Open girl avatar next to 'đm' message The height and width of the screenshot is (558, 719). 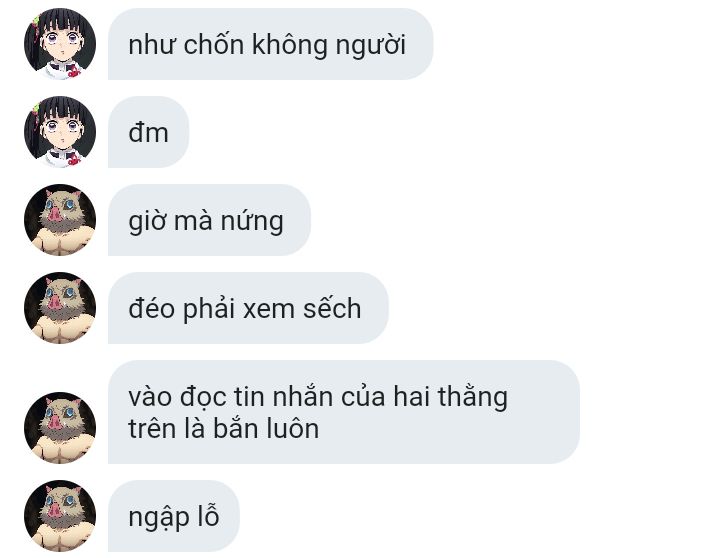60,132
